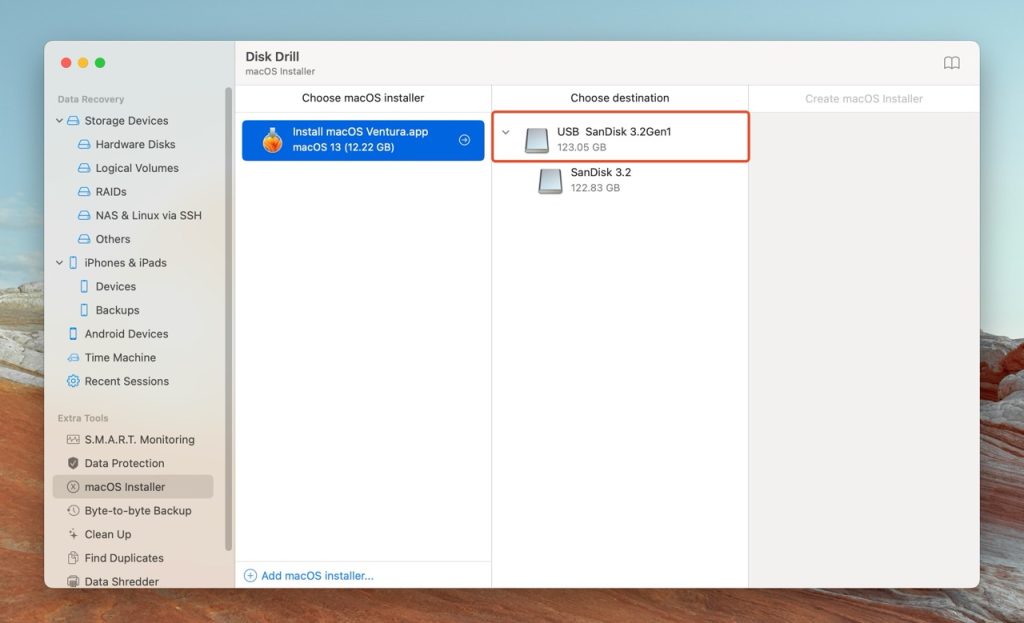This screenshot has width=1024, height=623.
Task: Select Recent Sessions in the sidebar
Action: [x=125, y=381]
